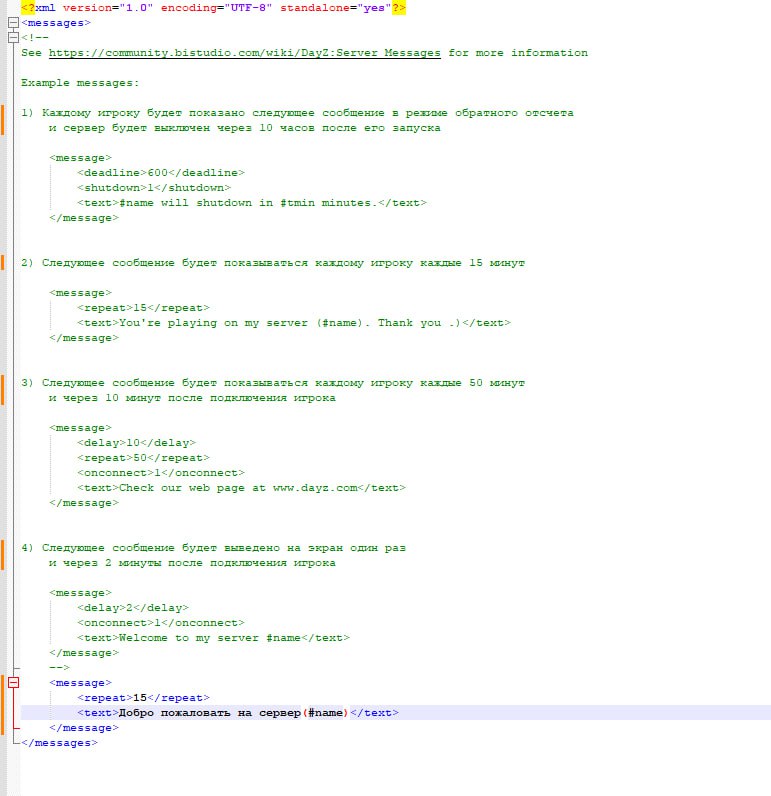Click the <deadline>600</deadline> line
This screenshot has width=771, height=796.
click(161, 173)
